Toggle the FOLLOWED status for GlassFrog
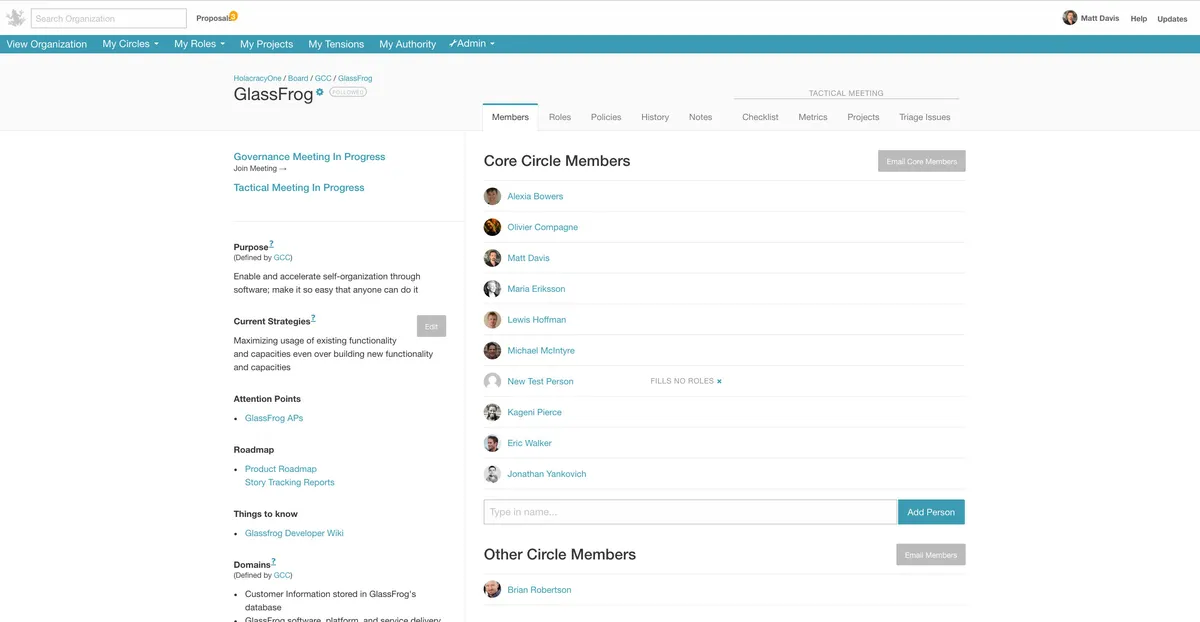The width and height of the screenshot is (1200, 622). pyautogui.click(x=350, y=91)
